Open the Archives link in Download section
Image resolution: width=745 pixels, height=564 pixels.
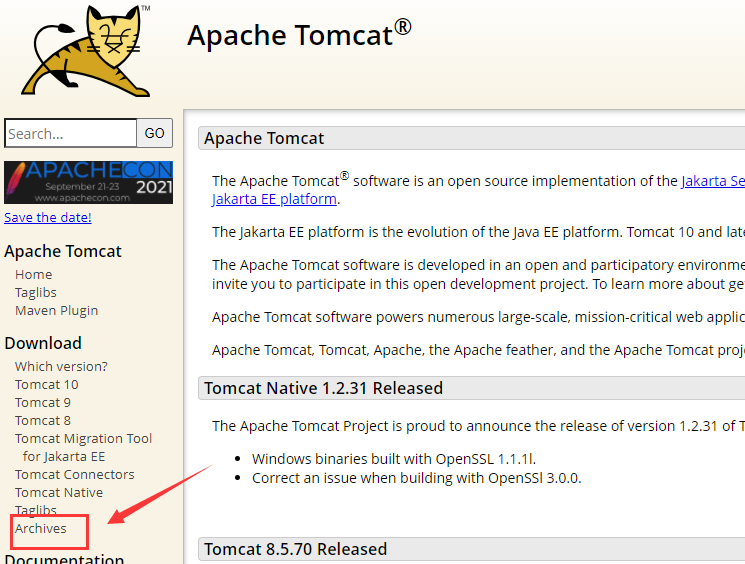[40, 528]
